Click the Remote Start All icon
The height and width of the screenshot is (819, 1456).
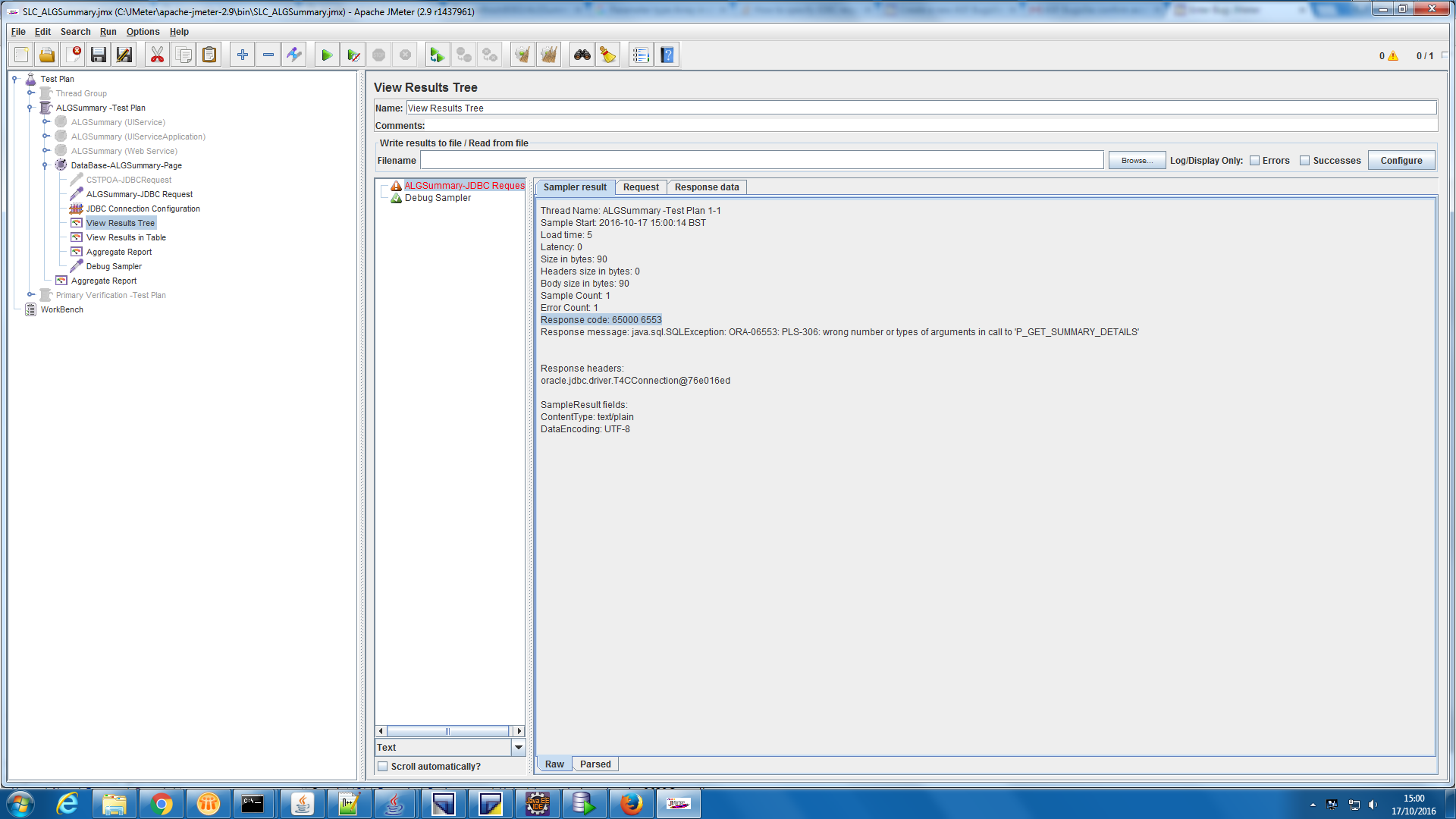pyautogui.click(x=436, y=55)
